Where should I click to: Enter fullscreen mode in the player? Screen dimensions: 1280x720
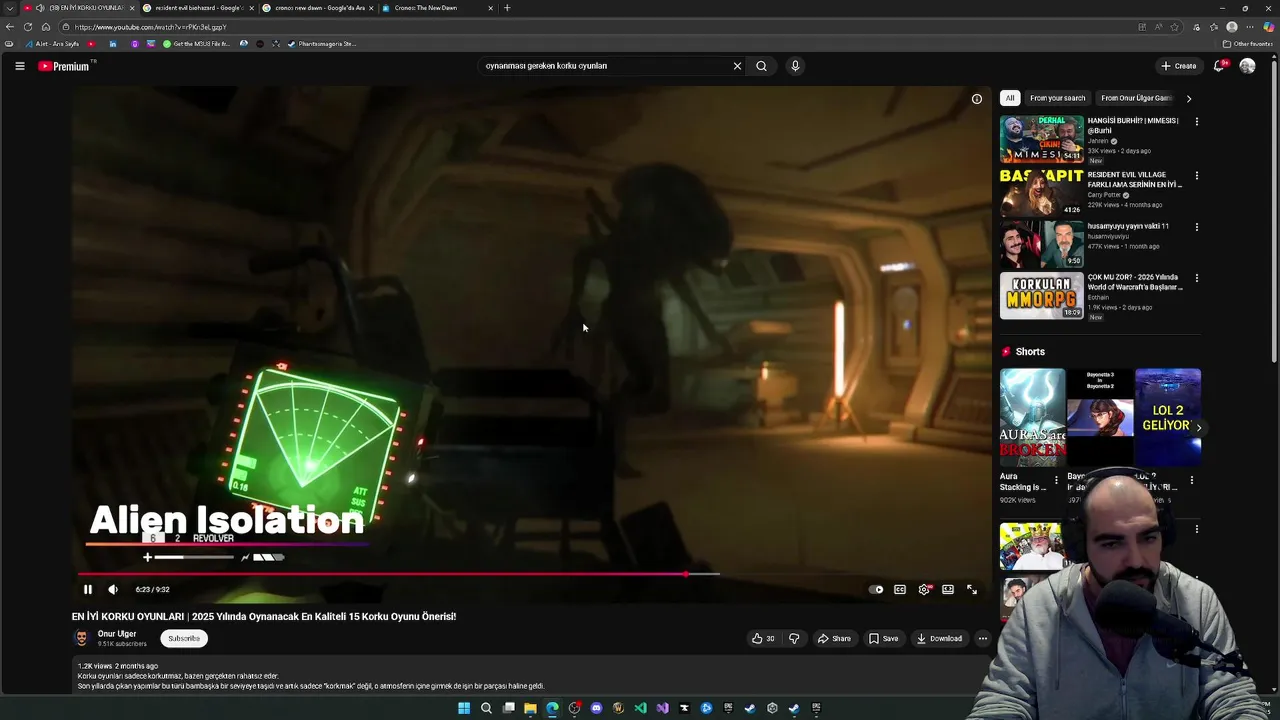tap(972, 590)
